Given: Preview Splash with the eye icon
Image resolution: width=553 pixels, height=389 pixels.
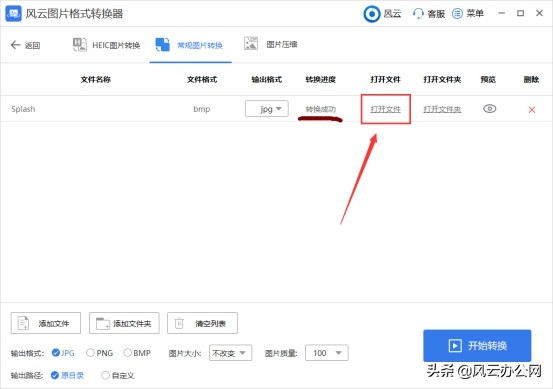Looking at the screenshot, I should 489,109.
